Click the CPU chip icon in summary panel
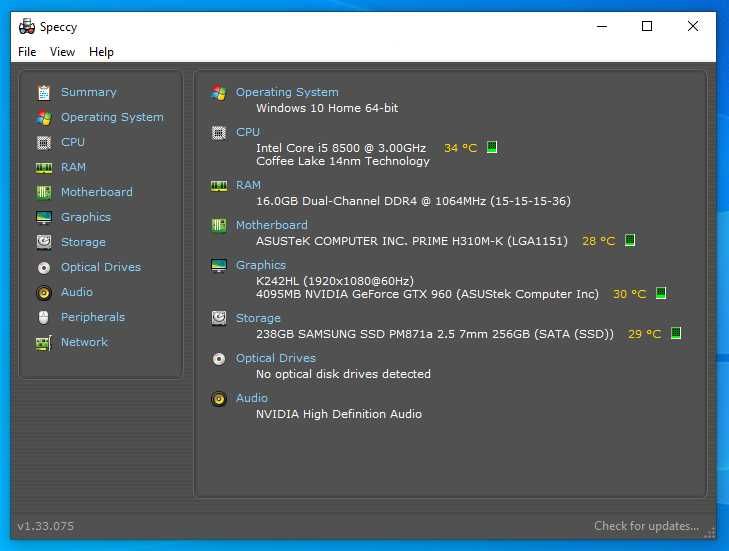This screenshot has height=551, width=729. click(219, 133)
